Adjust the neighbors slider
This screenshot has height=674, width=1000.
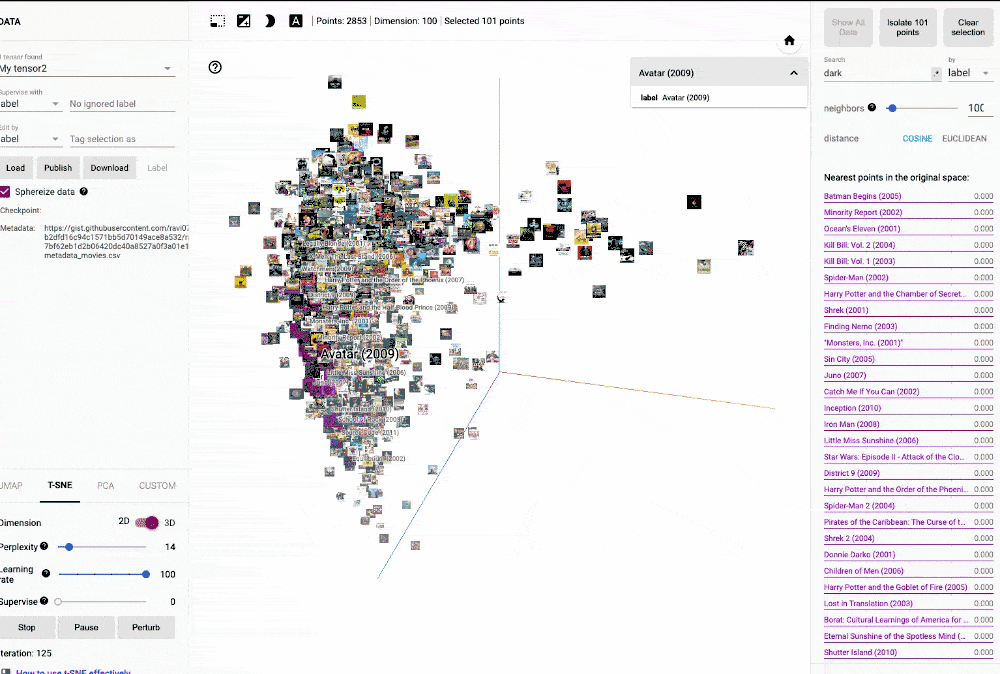coord(922,108)
